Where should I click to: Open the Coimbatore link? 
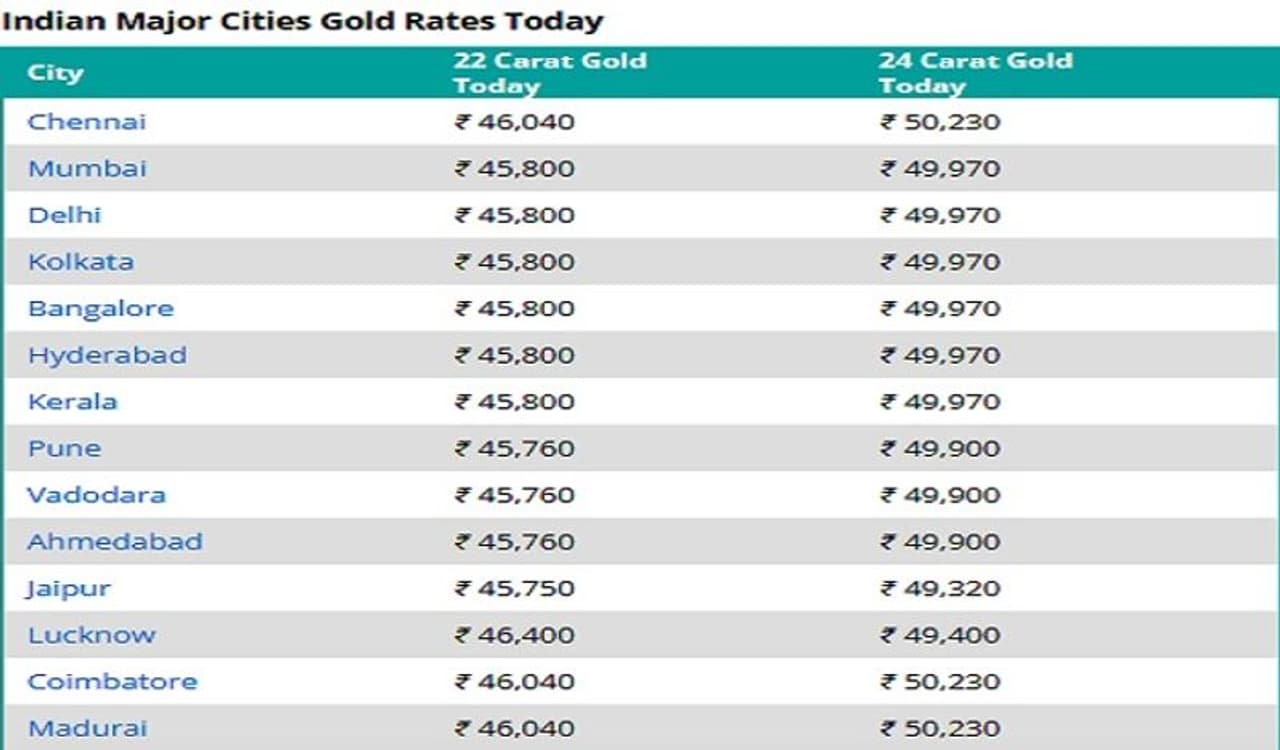(112, 682)
